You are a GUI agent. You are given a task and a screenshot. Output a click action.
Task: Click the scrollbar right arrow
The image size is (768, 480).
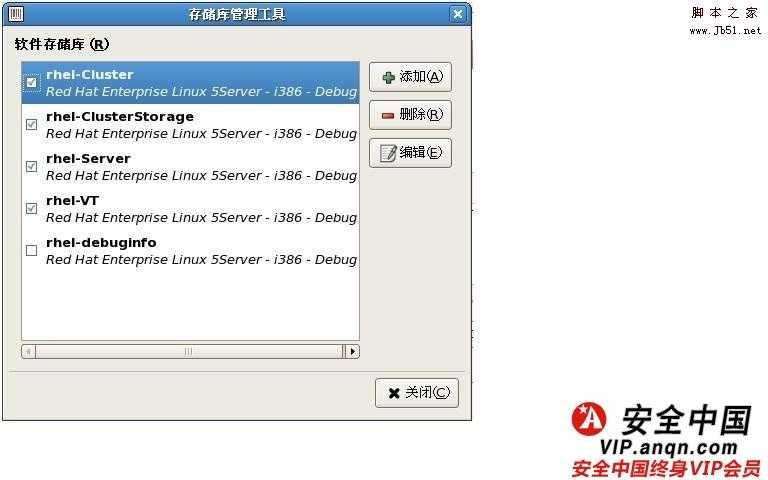tap(353, 351)
